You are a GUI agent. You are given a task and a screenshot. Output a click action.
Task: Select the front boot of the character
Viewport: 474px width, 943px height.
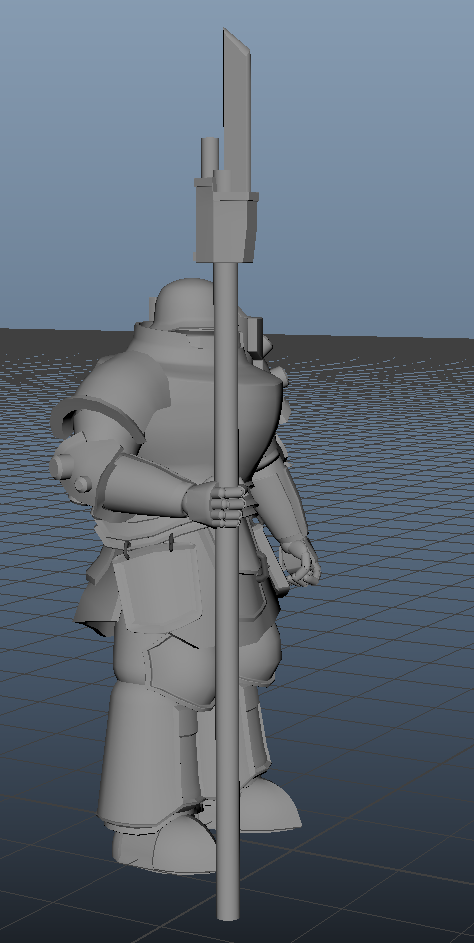tap(164, 843)
